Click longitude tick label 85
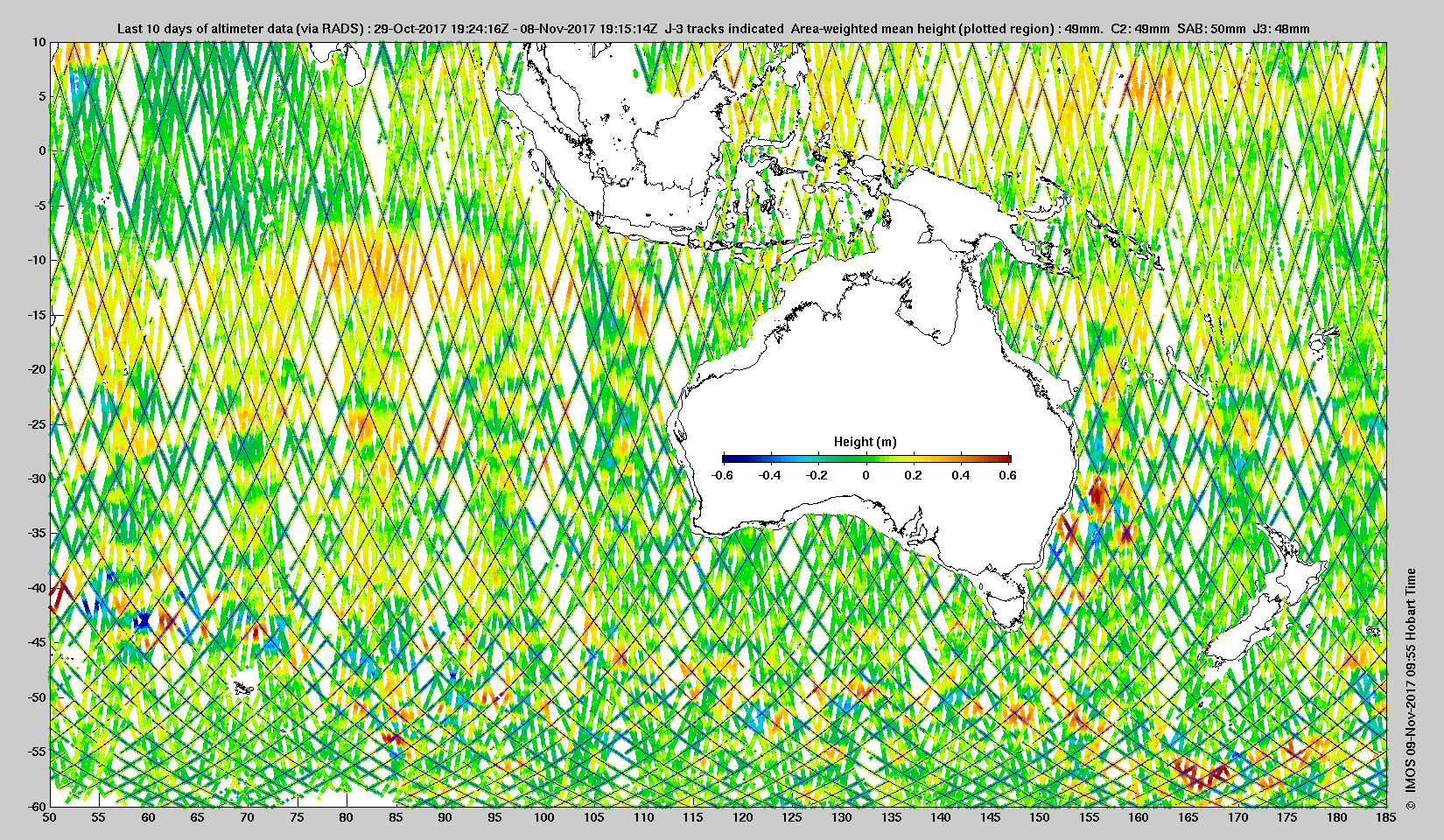 [x=396, y=818]
